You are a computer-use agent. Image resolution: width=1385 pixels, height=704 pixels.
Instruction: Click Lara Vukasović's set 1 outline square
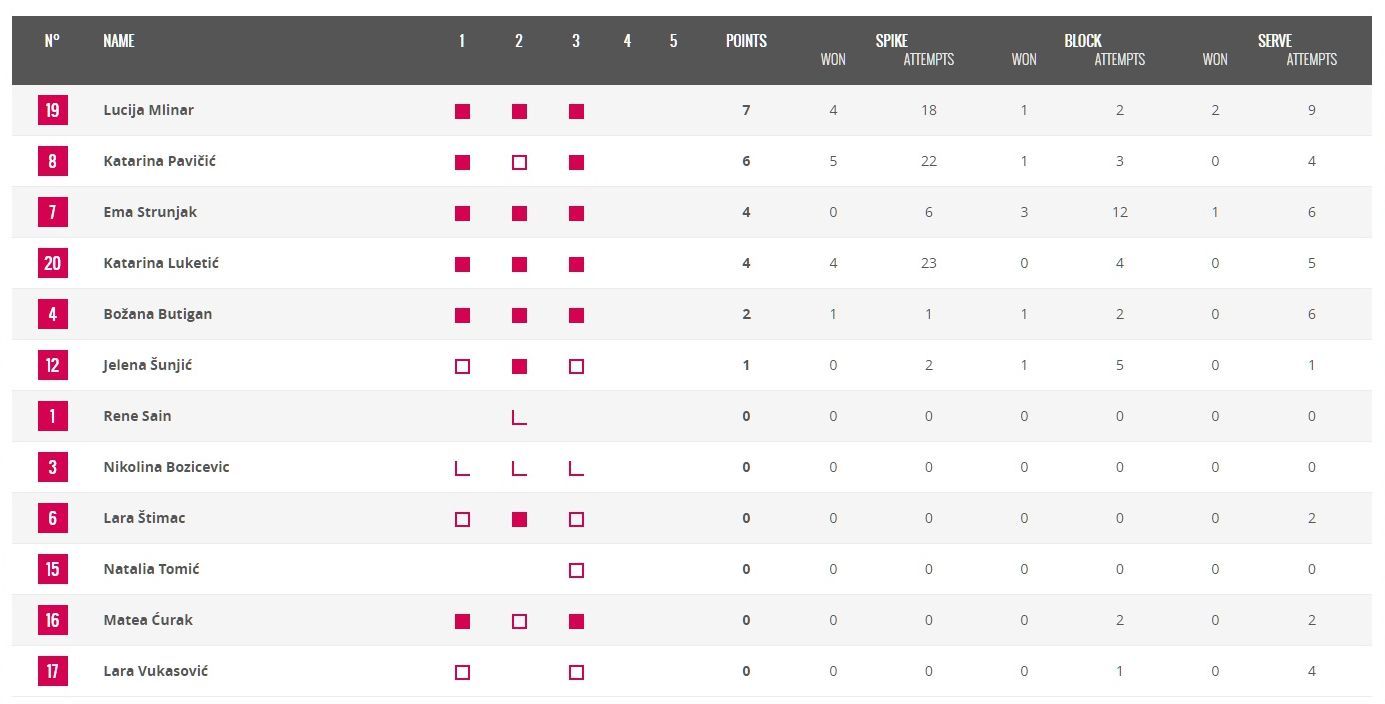[x=462, y=672]
